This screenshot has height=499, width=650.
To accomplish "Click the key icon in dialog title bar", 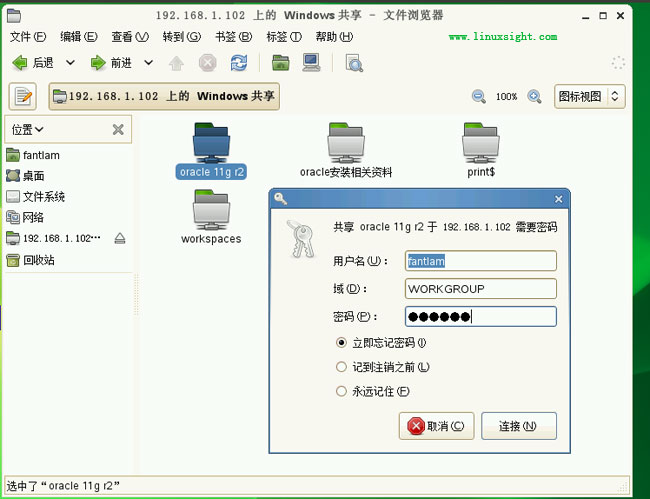I will pos(280,199).
